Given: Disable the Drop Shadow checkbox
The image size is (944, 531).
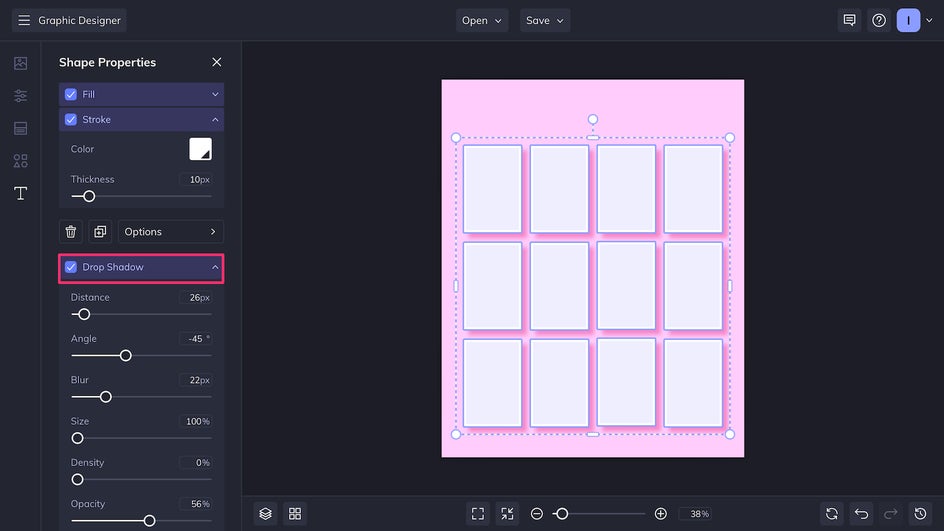Looking at the screenshot, I should click(71, 267).
